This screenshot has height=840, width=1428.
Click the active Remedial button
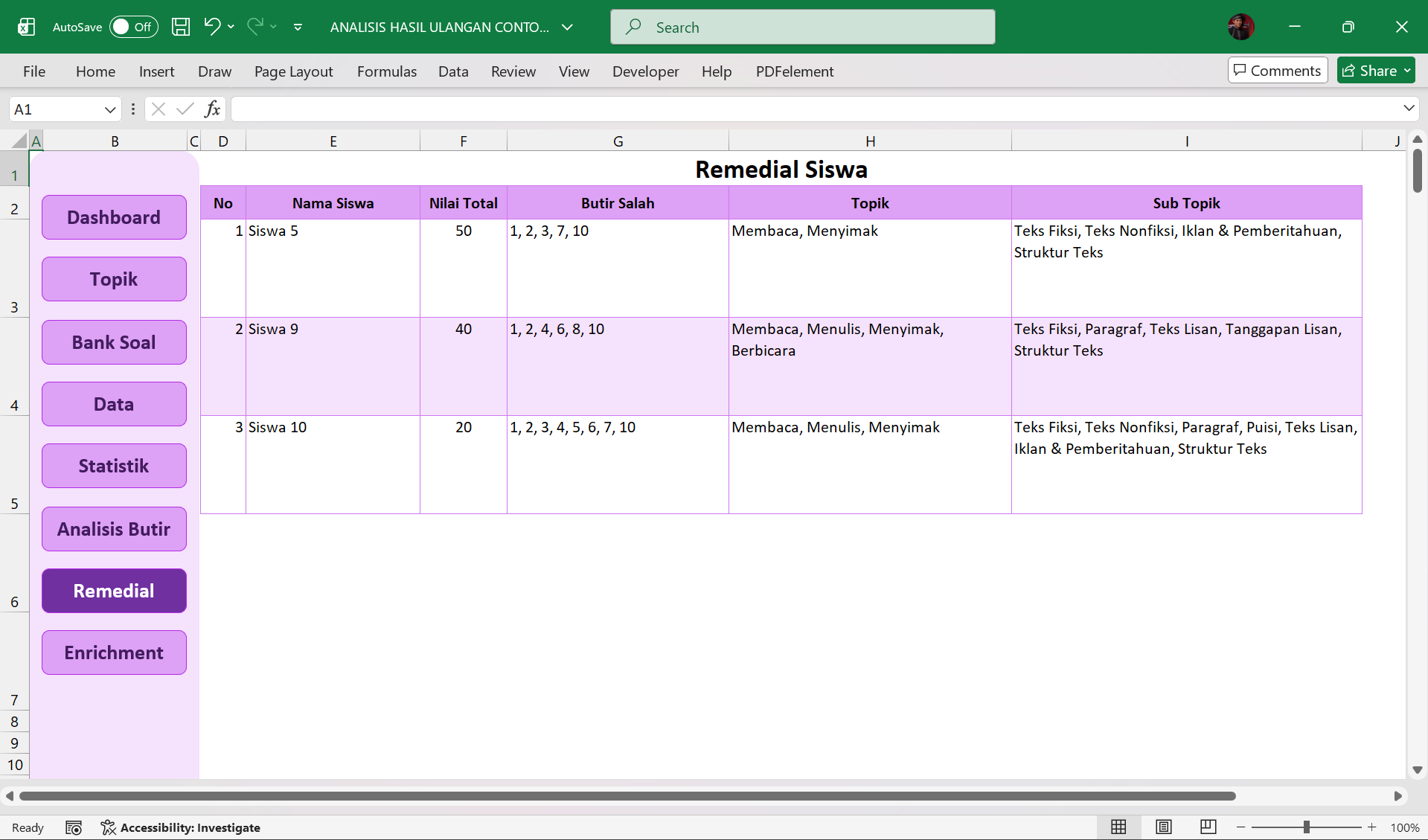click(x=114, y=591)
